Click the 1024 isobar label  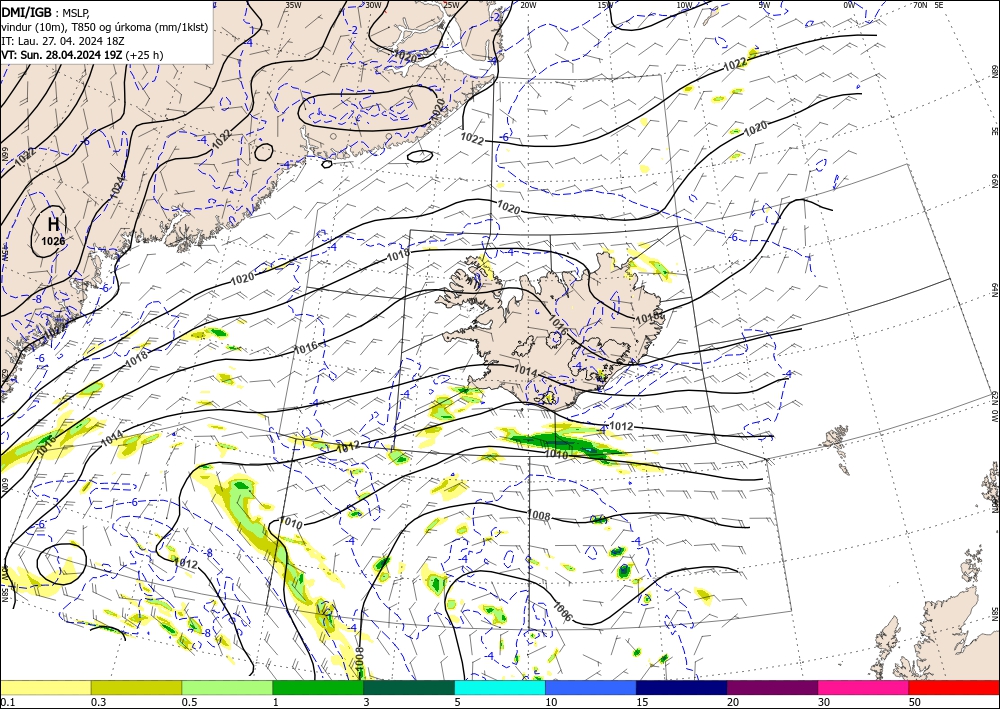pos(117,186)
